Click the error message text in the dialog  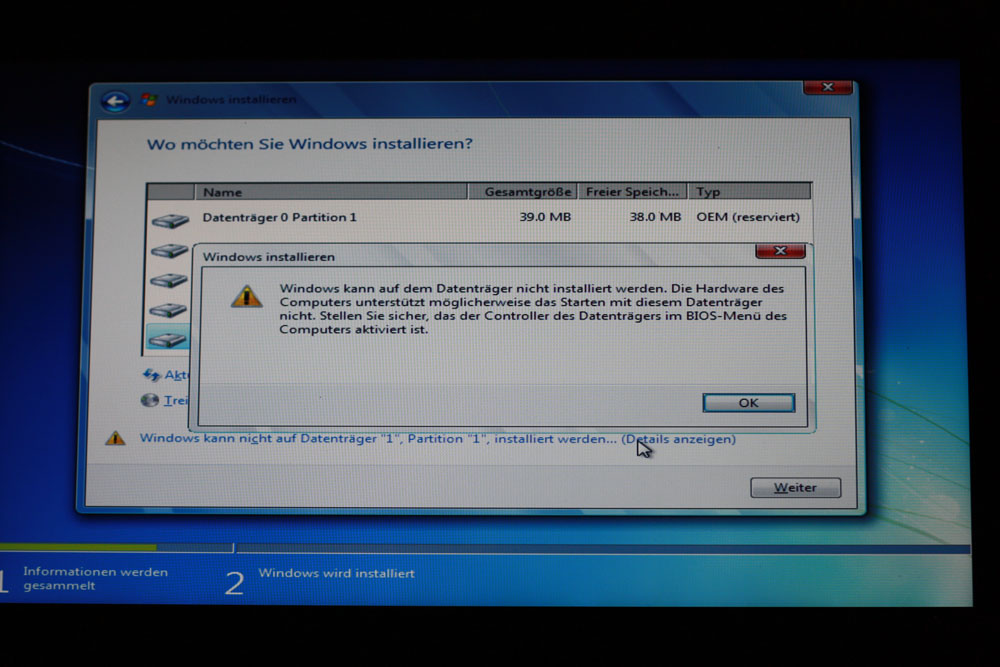pos(533,309)
